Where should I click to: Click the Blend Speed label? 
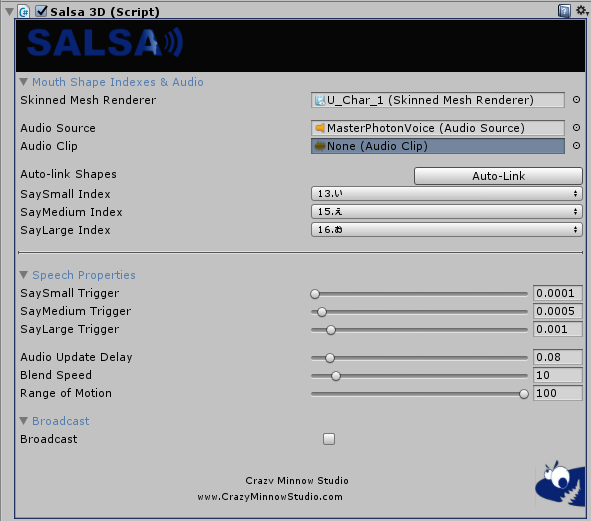click(x=56, y=375)
